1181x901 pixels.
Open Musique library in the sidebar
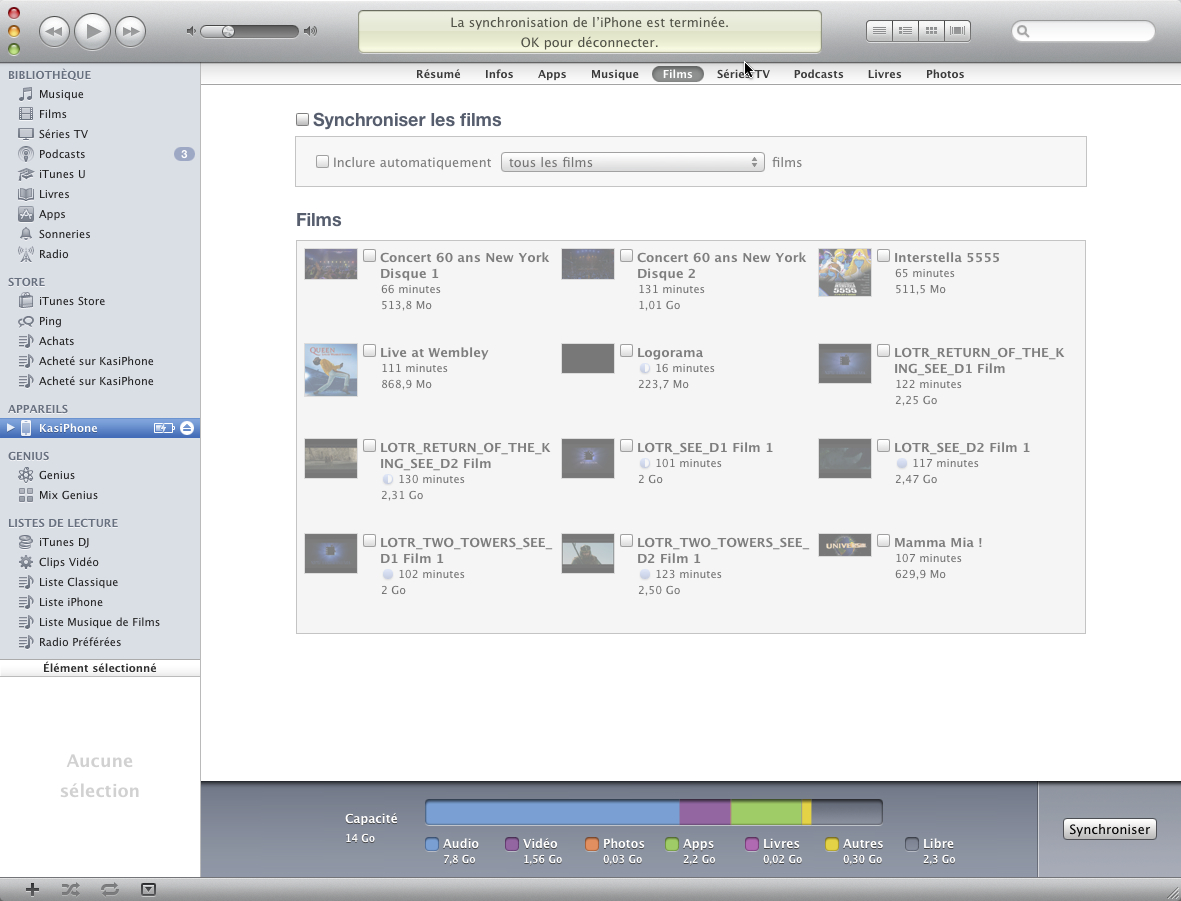coord(60,94)
